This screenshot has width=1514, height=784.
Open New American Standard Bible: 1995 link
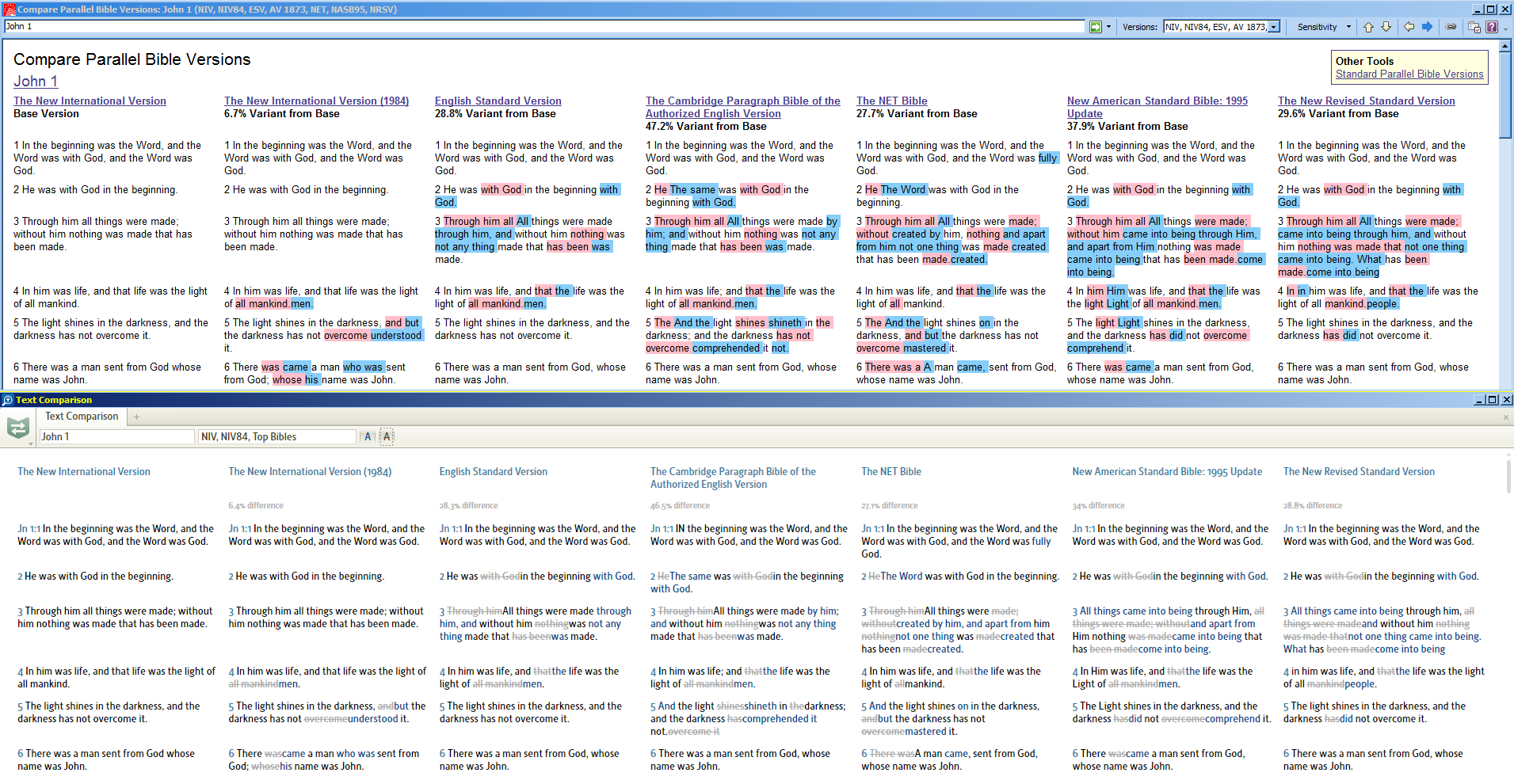click(x=1157, y=108)
